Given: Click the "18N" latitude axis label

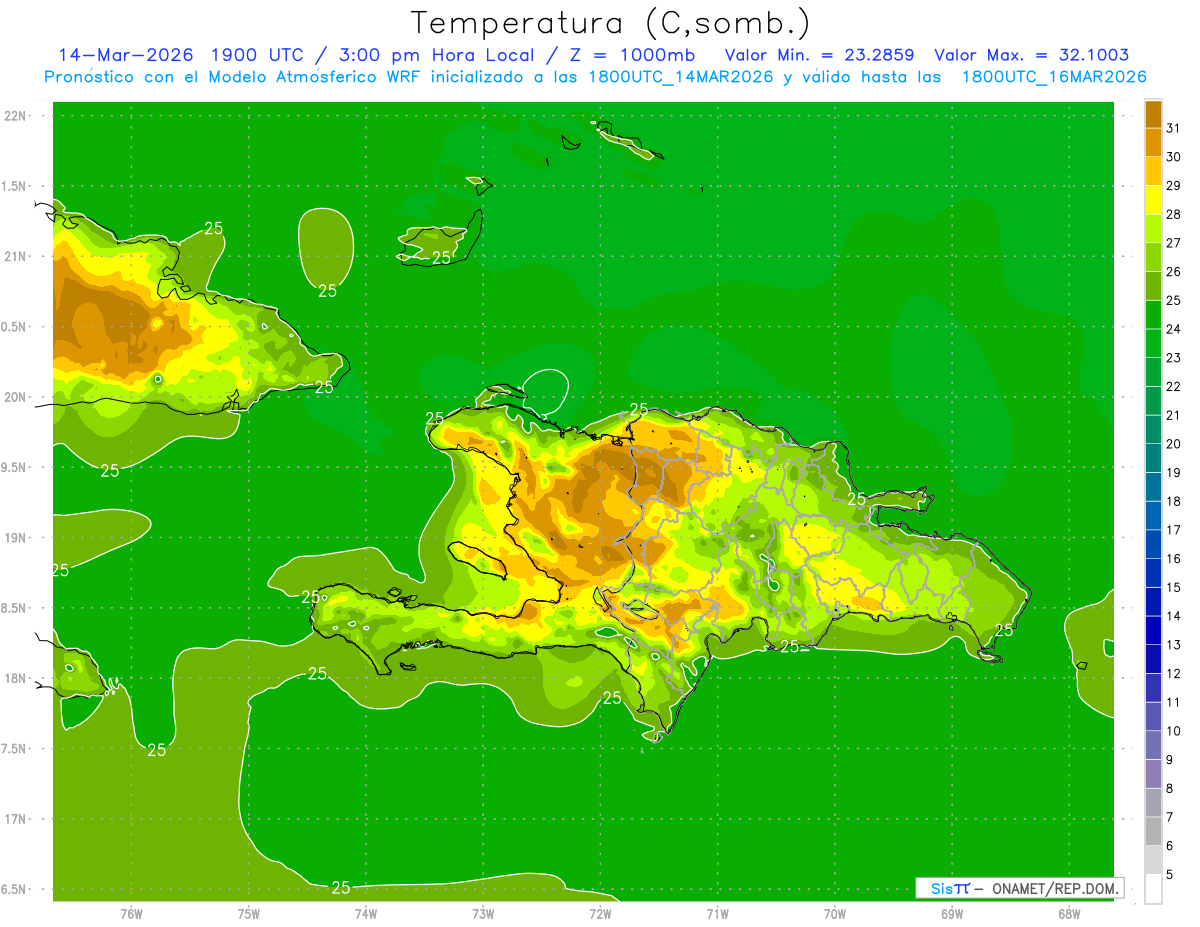Looking at the screenshot, I should pyautogui.click(x=17, y=678).
